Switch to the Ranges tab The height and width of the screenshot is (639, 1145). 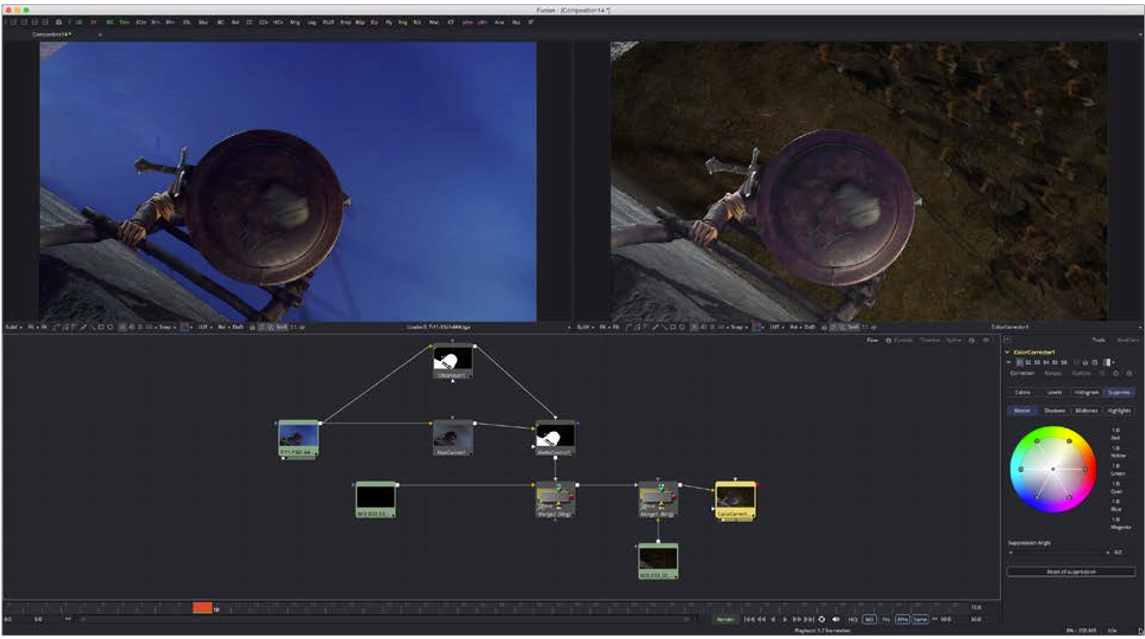click(1052, 373)
